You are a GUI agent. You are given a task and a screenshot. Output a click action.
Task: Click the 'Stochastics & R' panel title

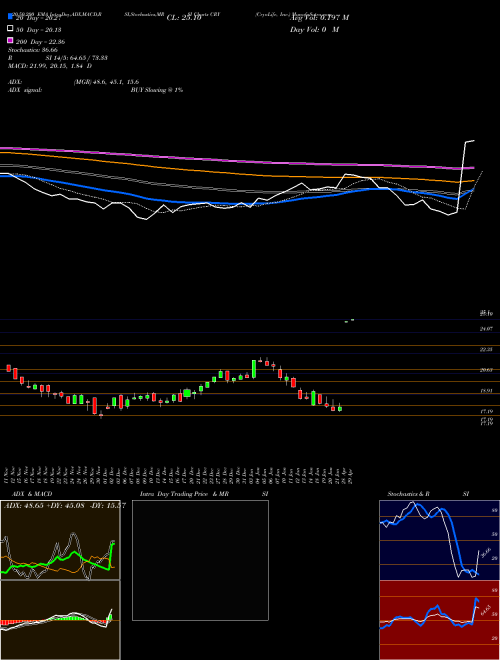(x=409, y=494)
